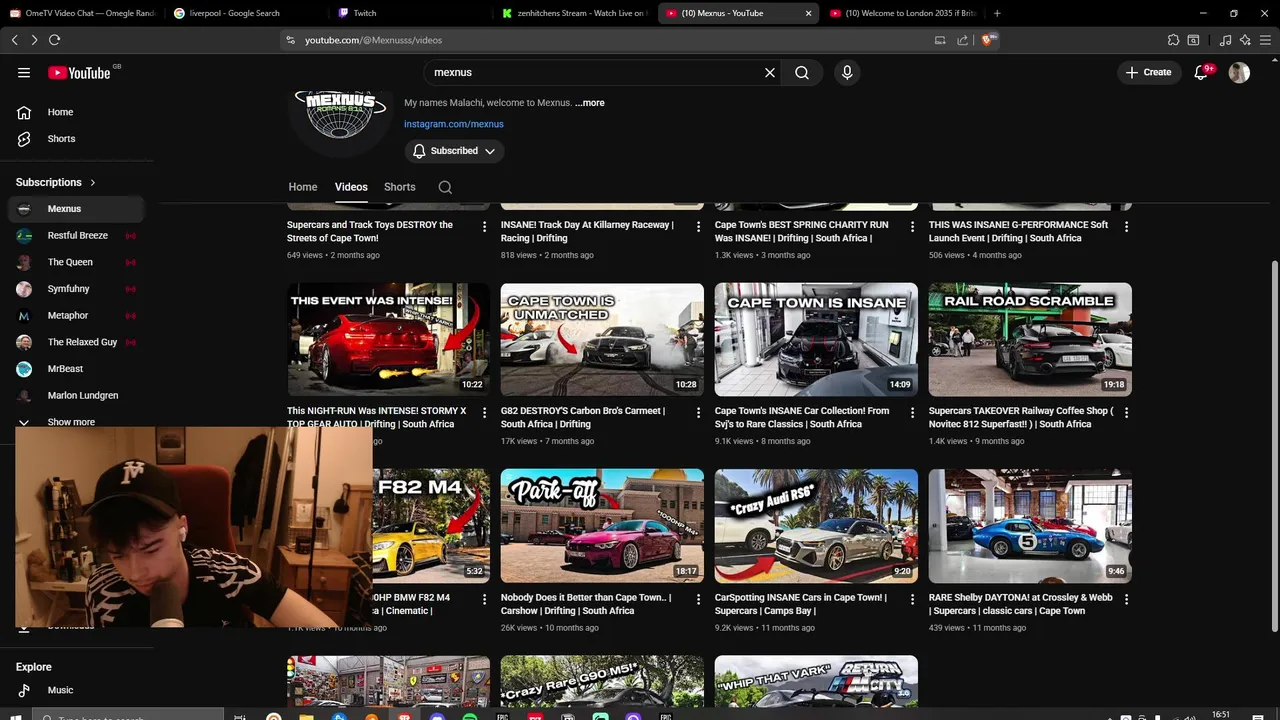The image size is (1280, 720).
Task: Click the Create button
Action: pyautogui.click(x=1148, y=72)
